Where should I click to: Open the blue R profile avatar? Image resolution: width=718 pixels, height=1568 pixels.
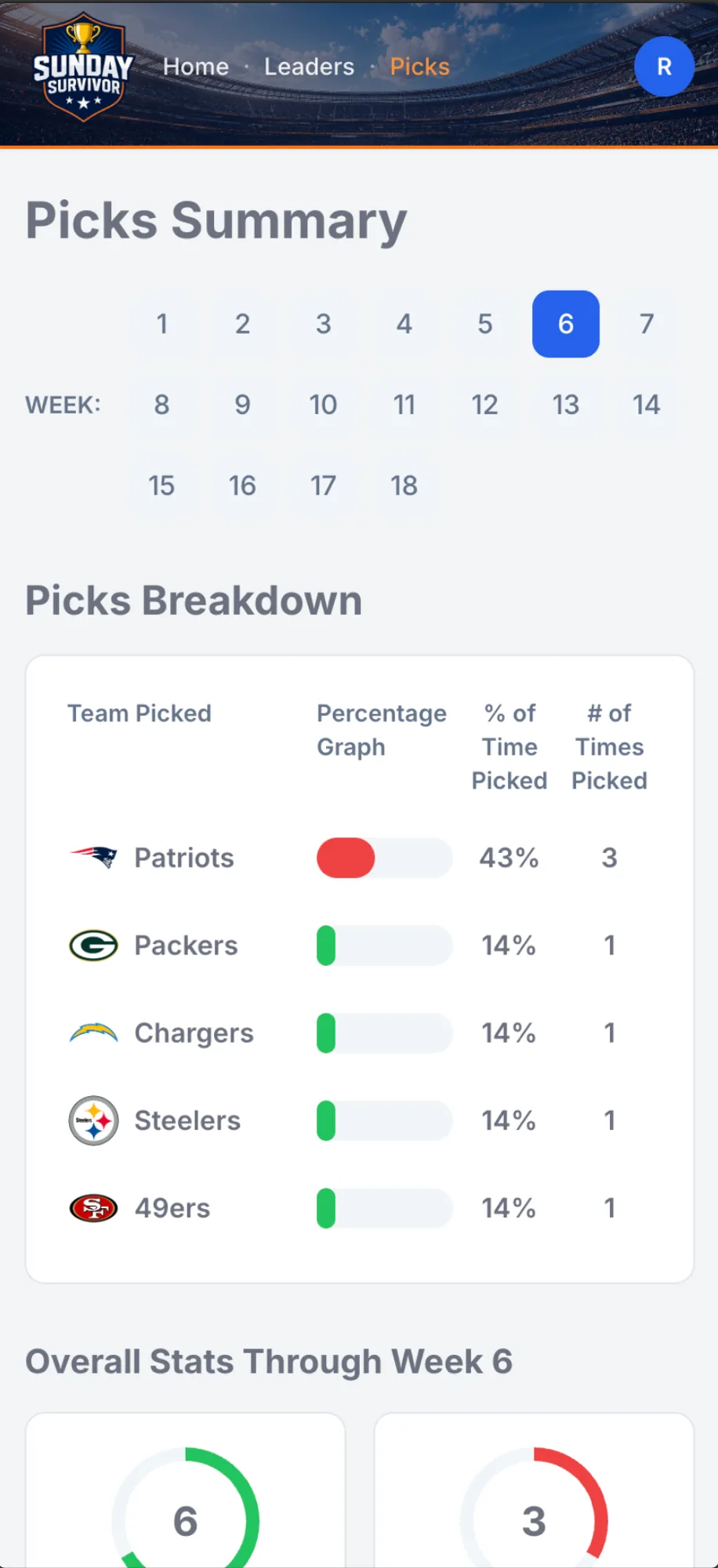pos(664,67)
